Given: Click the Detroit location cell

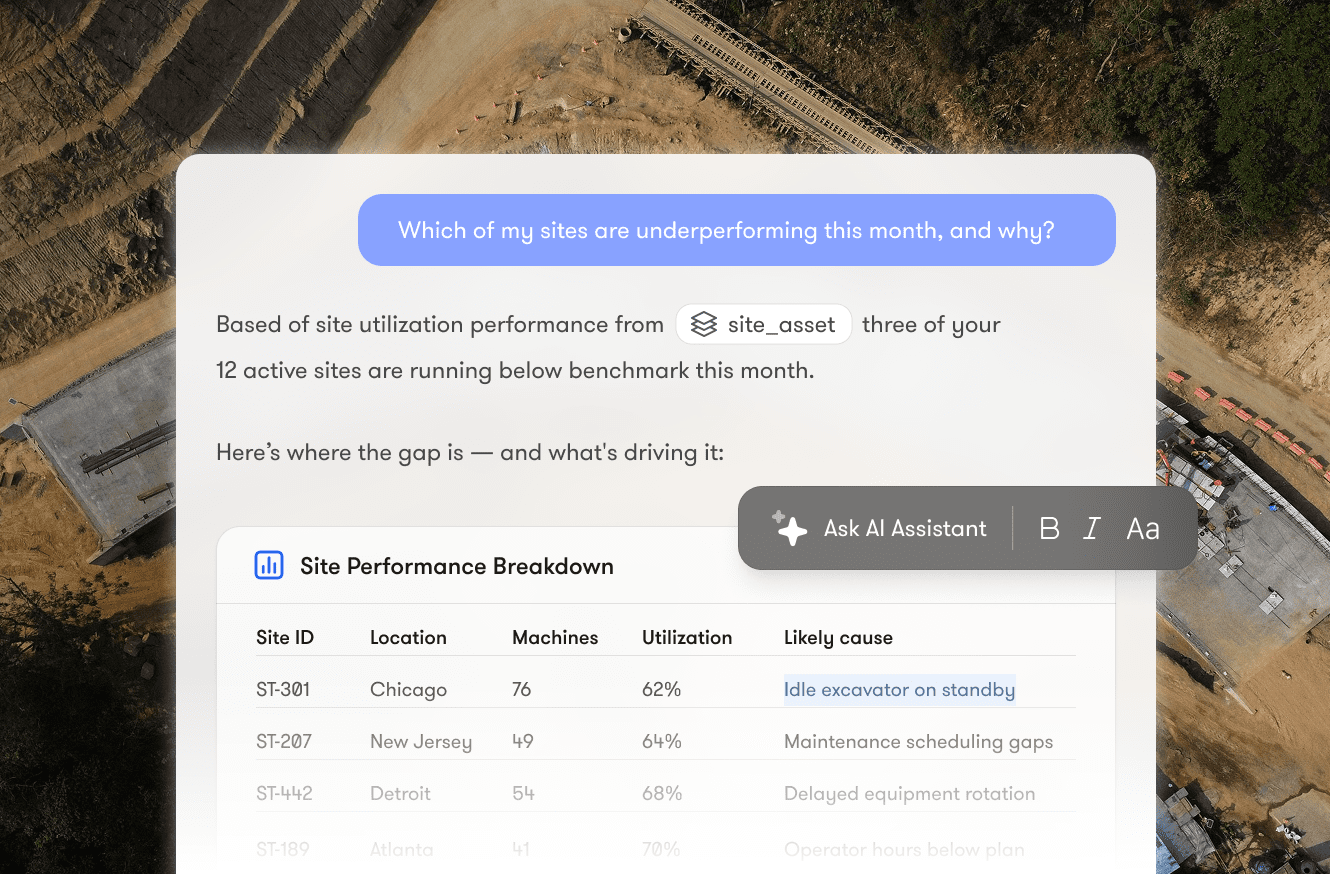Looking at the screenshot, I should 400,794.
